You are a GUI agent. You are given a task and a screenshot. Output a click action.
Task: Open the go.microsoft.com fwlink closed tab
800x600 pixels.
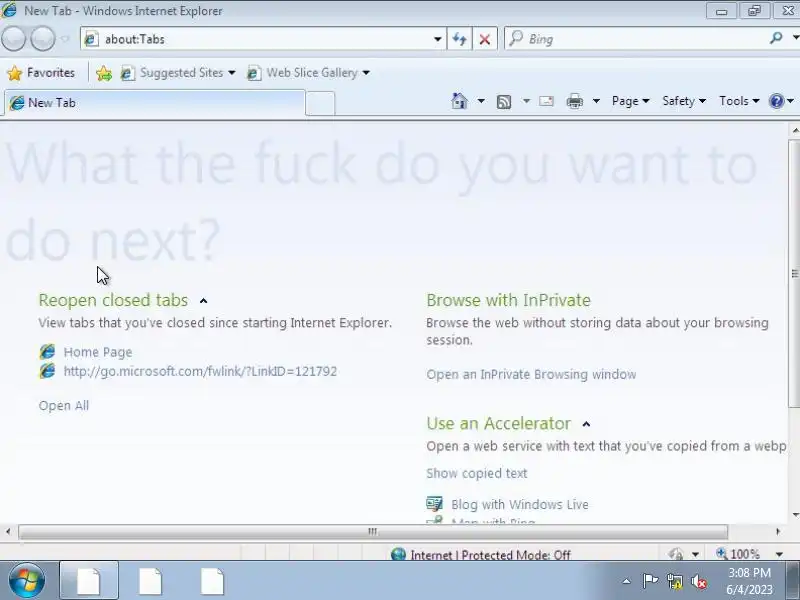200,371
